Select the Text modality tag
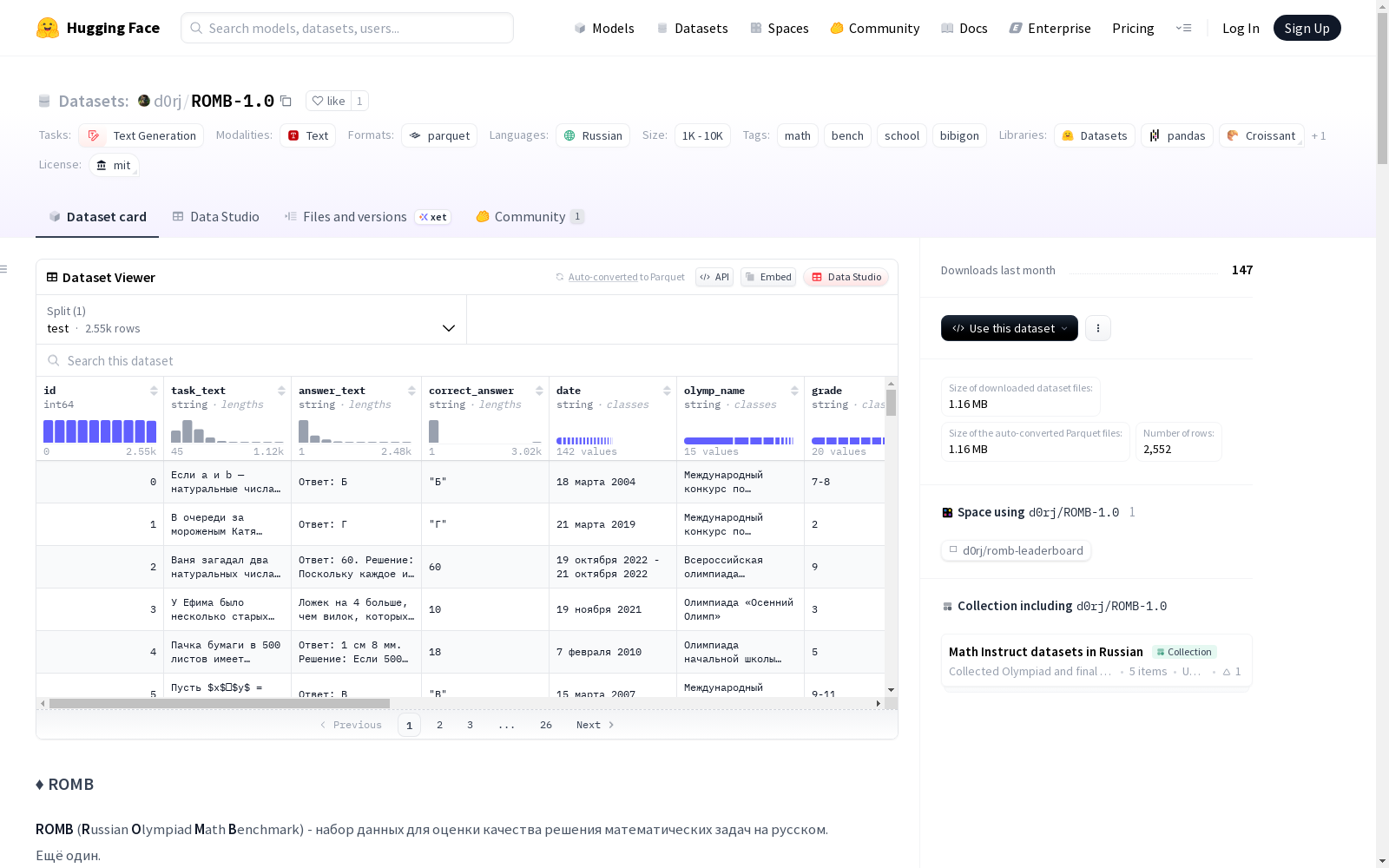The image size is (1389, 868). (307, 135)
